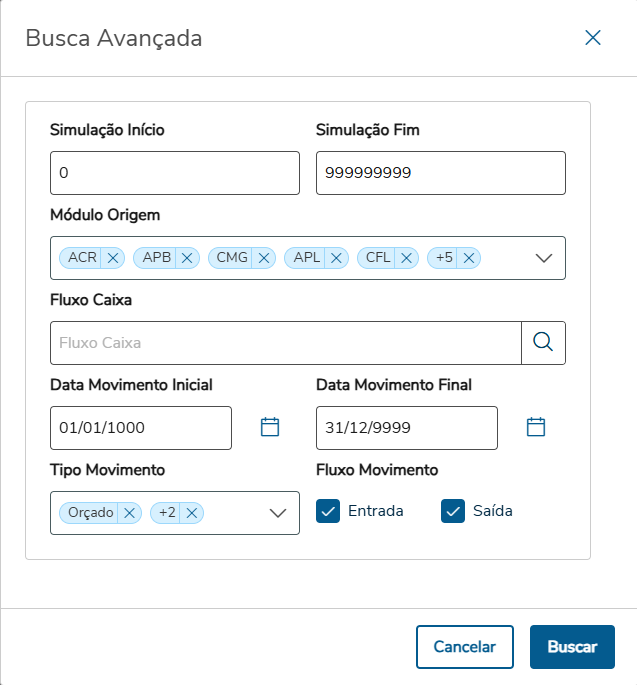Focus the Simulação Início input field

tap(174, 173)
